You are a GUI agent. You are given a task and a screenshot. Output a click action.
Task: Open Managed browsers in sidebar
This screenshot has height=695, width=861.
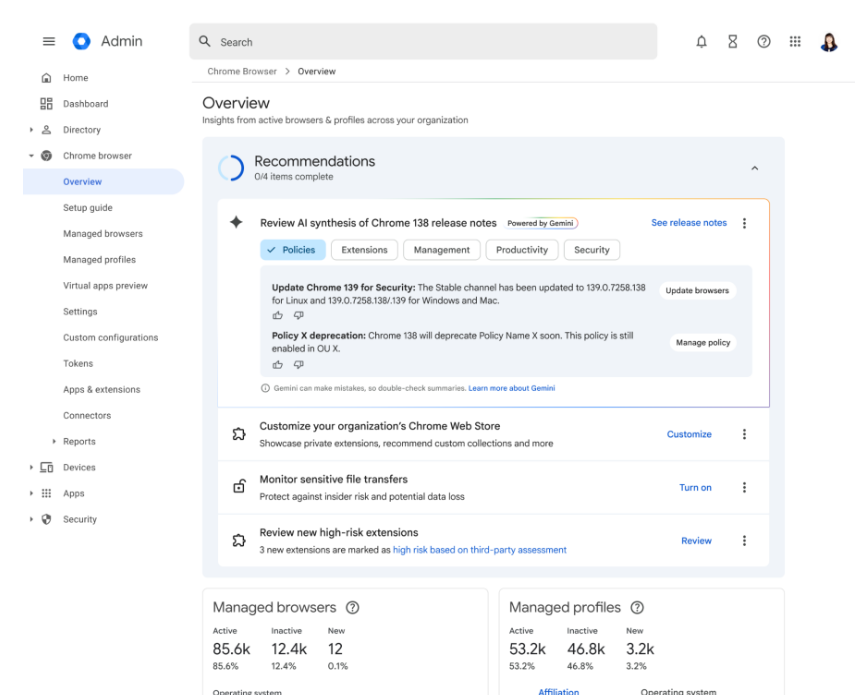coord(102,234)
